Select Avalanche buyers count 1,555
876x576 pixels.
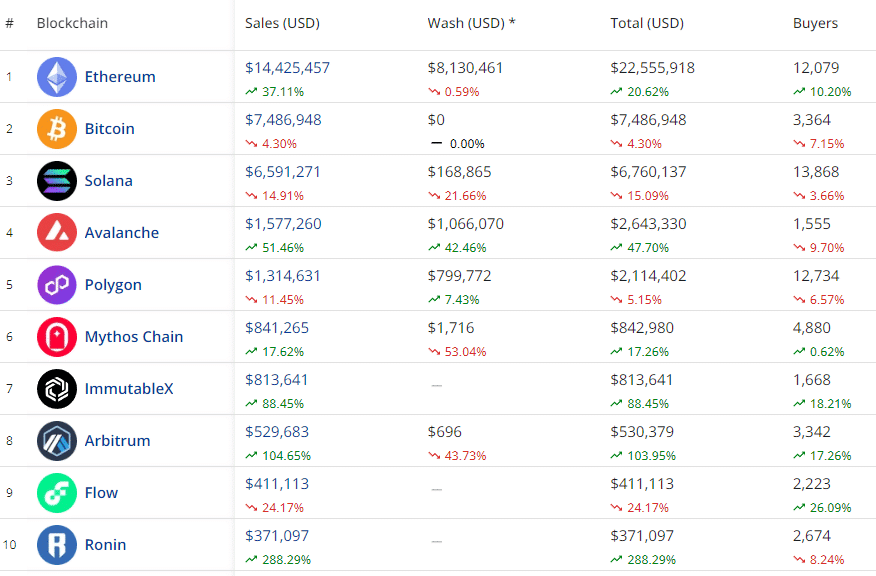(x=812, y=223)
